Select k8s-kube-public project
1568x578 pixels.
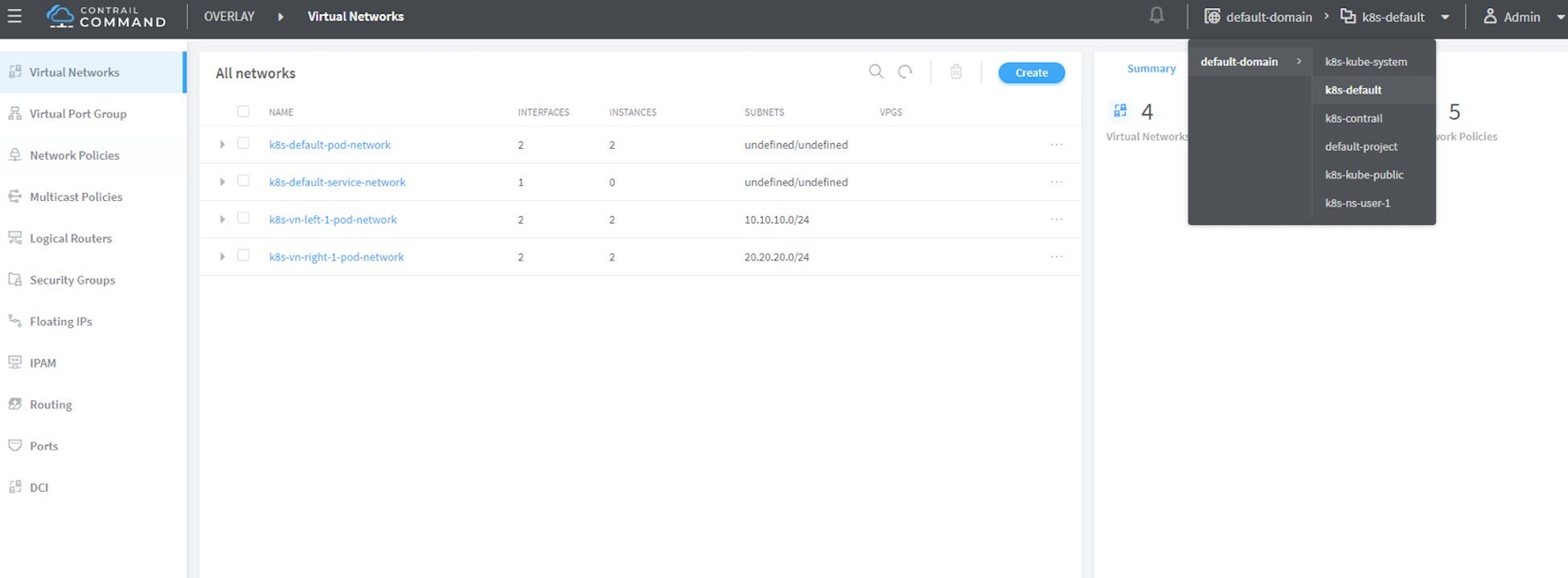pyautogui.click(x=1364, y=174)
